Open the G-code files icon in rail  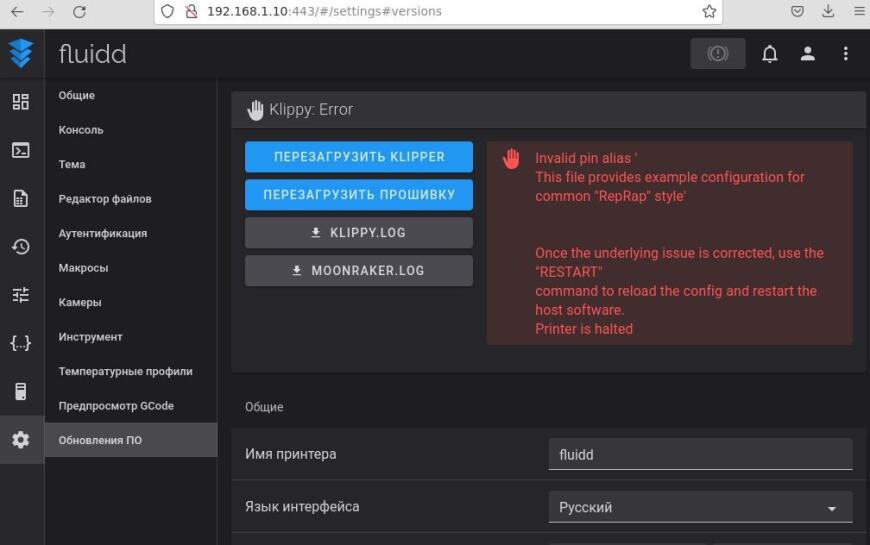[21, 199]
